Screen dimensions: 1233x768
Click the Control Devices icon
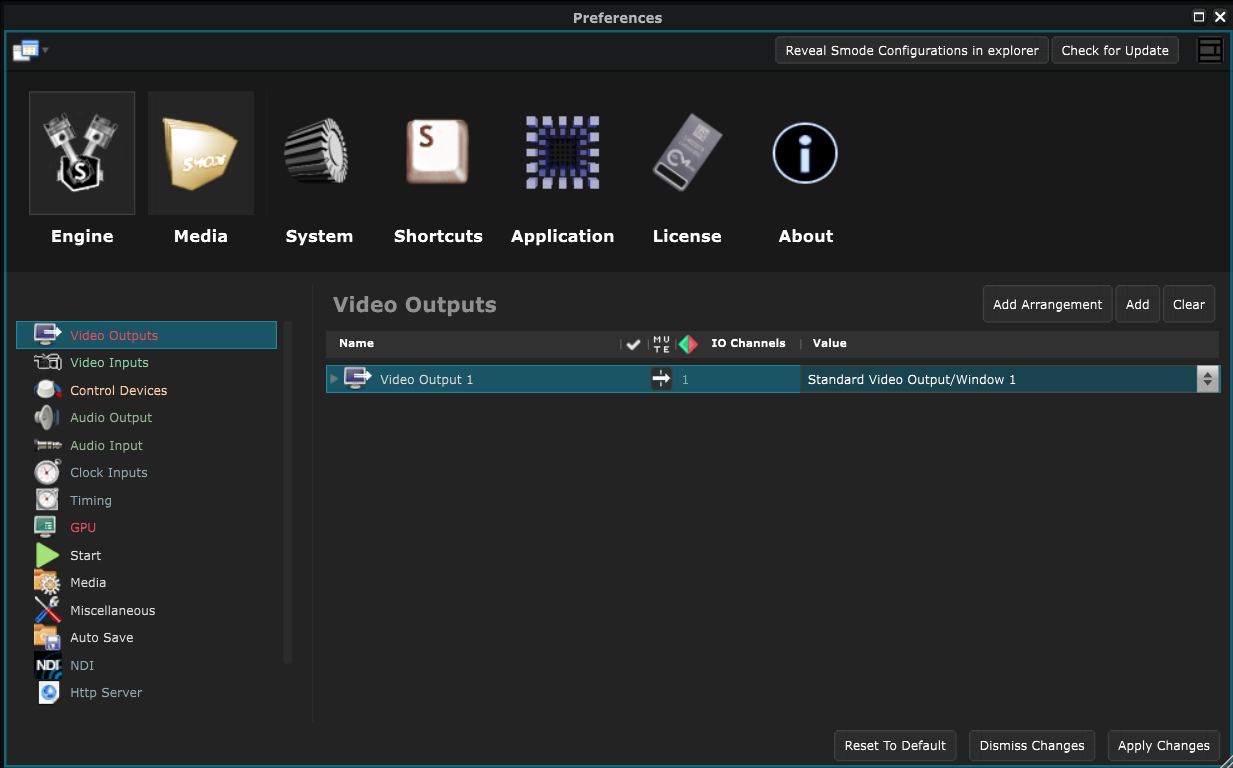click(x=47, y=390)
